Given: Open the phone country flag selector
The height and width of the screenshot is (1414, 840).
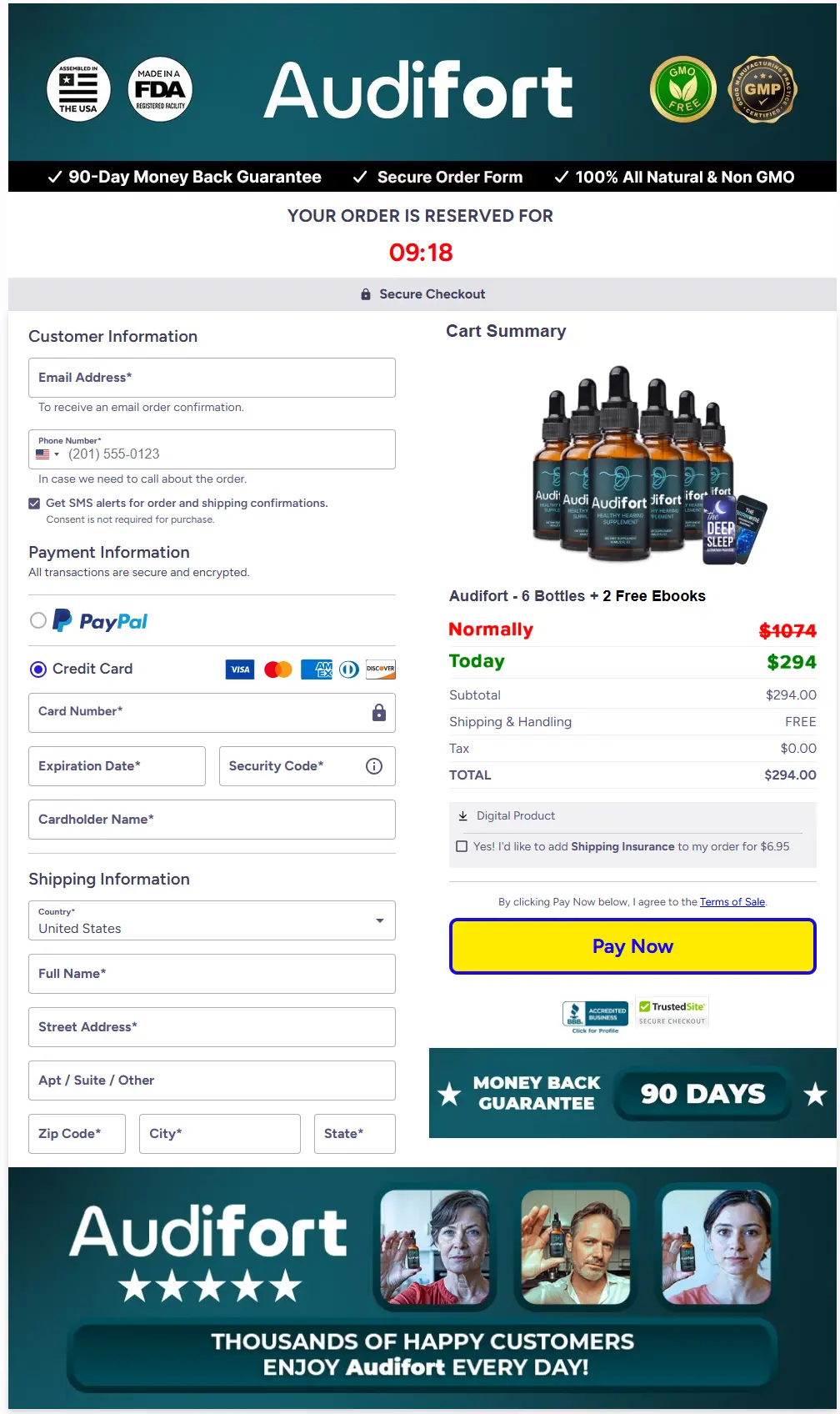Looking at the screenshot, I should coord(47,454).
